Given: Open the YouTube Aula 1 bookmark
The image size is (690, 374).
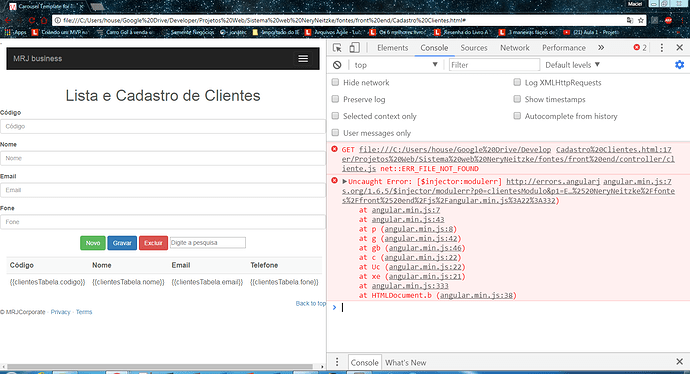Looking at the screenshot, I should pyautogui.click(x=590, y=32).
